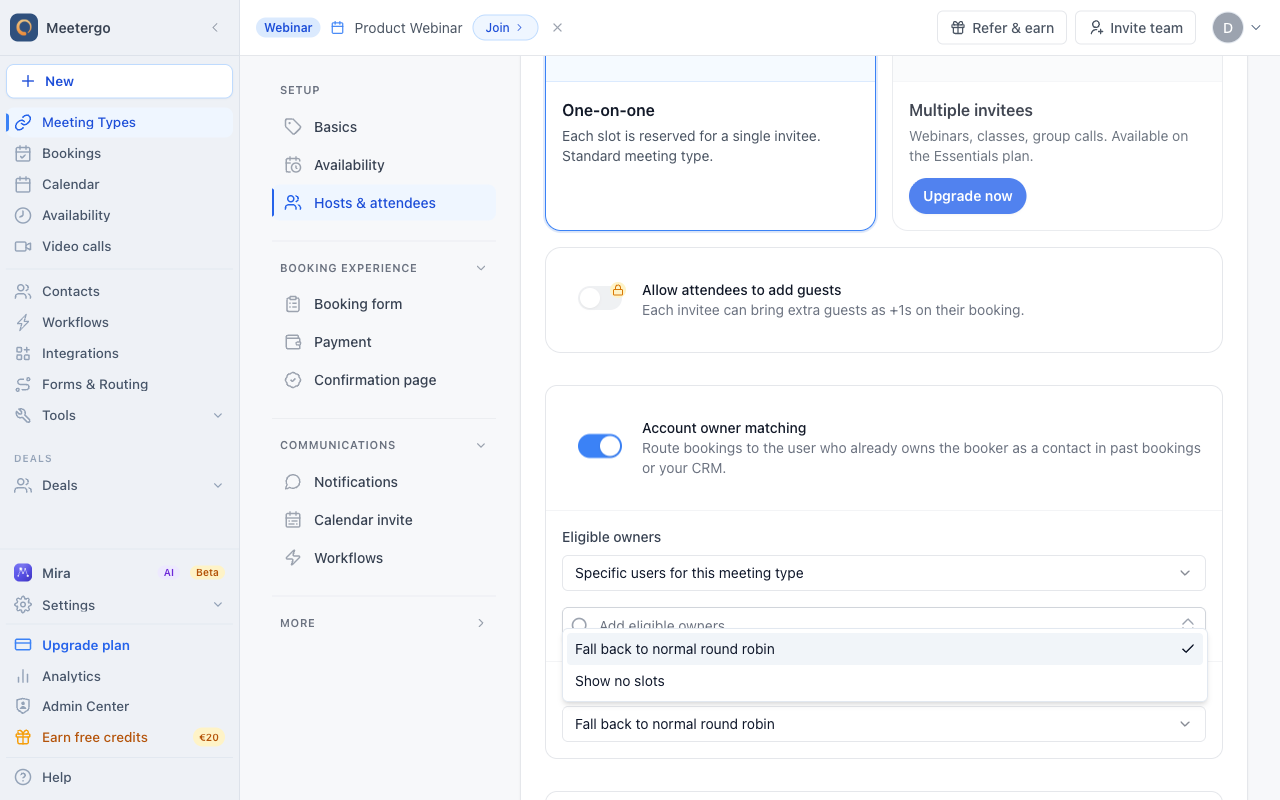This screenshot has width=1280, height=800.
Task: Click Upgrade plan link
Action: [x=86, y=645]
